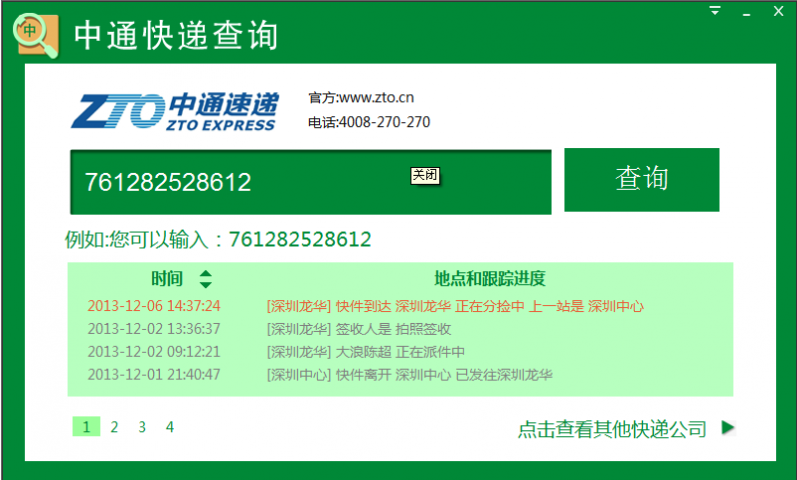Screen dimensions: 797x480
Task: Click tracking text 快件离开 深圳中心
Action: [393, 375]
